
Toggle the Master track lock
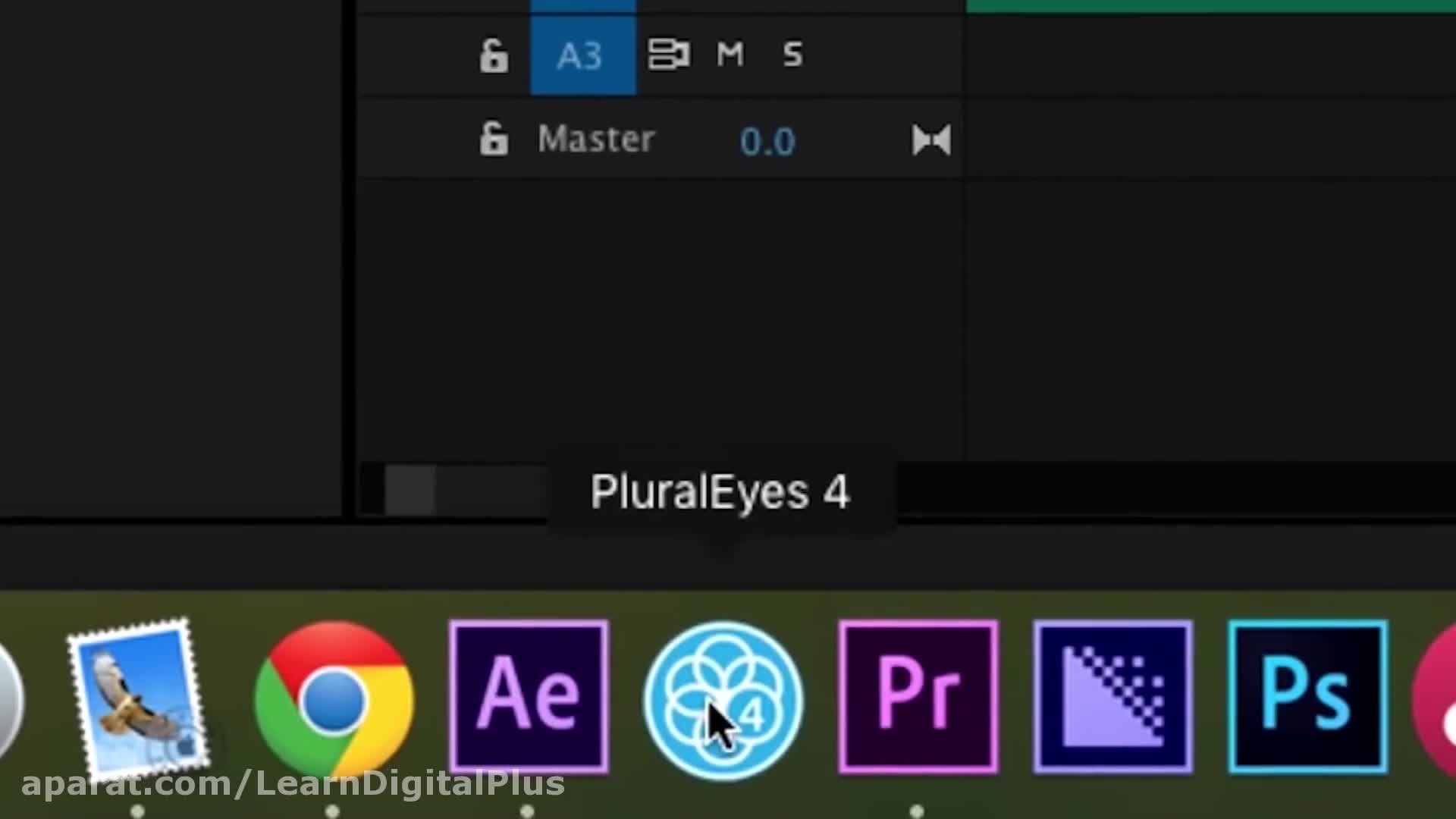[494, 140]
